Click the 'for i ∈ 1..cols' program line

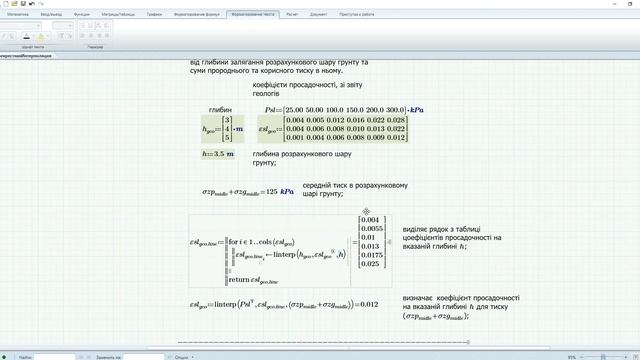(x=262, y=242)
